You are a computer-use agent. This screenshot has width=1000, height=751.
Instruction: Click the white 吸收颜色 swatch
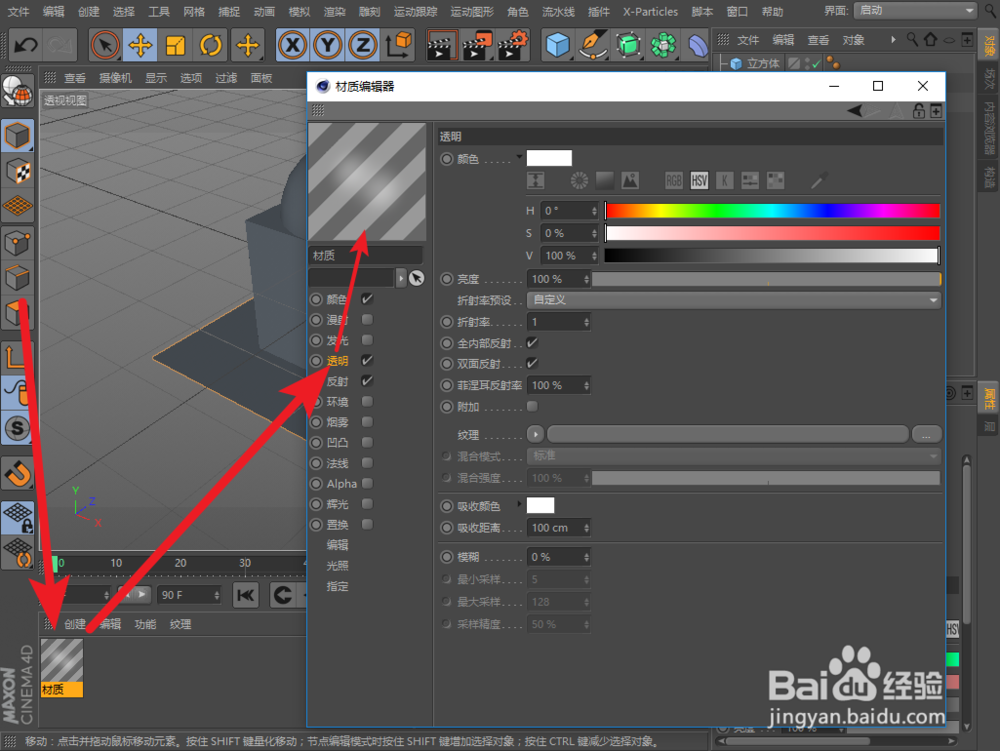click(x=540, y=506)
